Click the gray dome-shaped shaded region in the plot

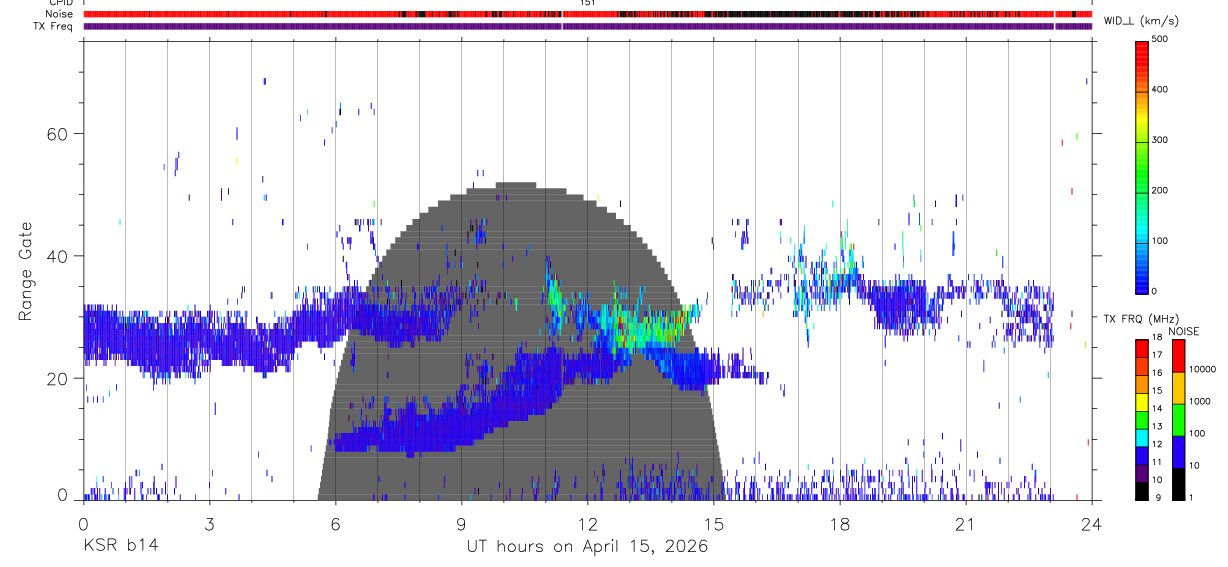pyautogui.click(x=520, y=340)
